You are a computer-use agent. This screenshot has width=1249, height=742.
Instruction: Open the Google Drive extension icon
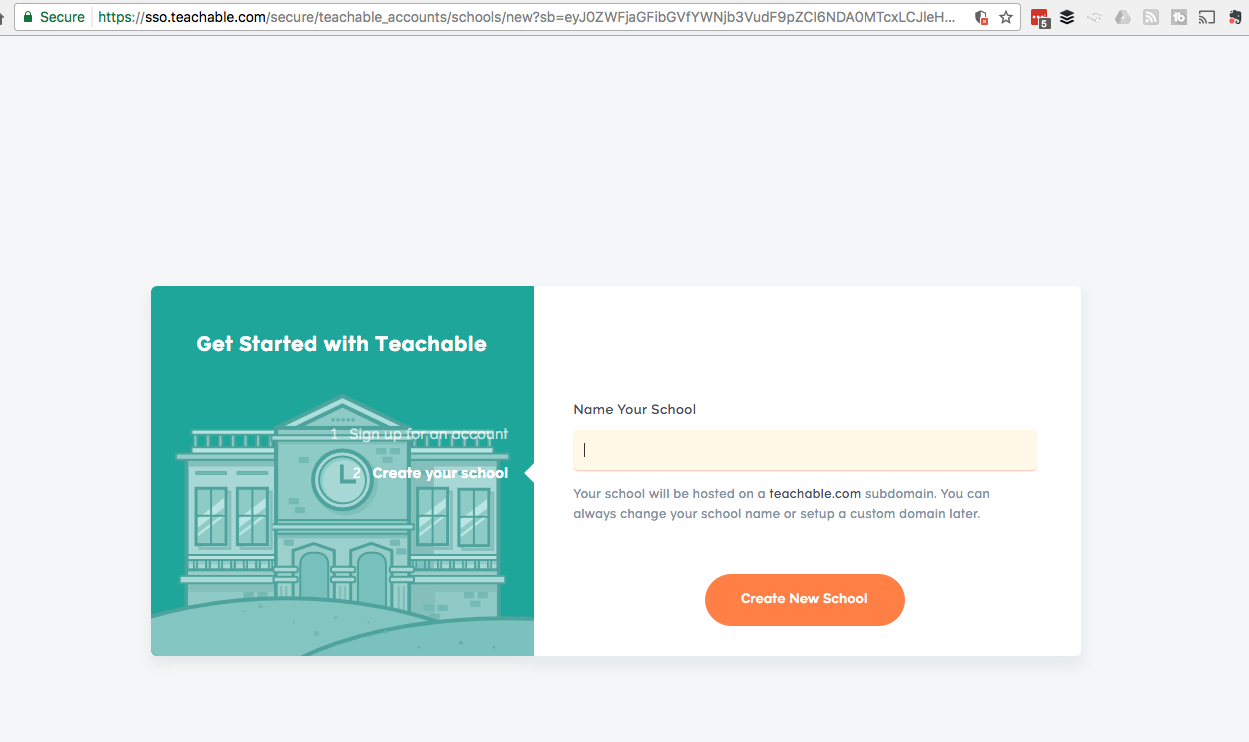[x=1123, y=17]
